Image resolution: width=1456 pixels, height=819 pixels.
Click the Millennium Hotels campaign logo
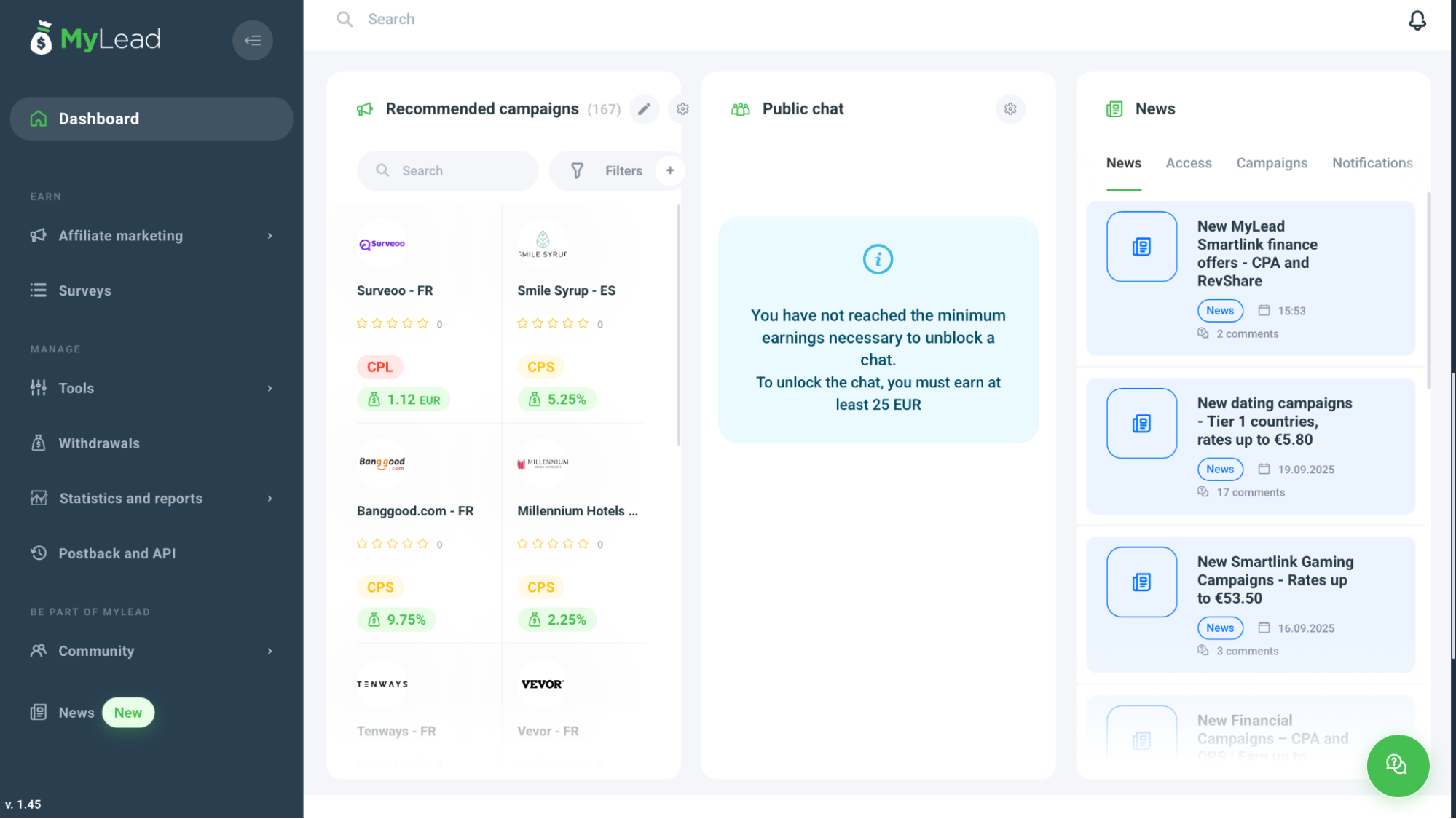point(543,464)
